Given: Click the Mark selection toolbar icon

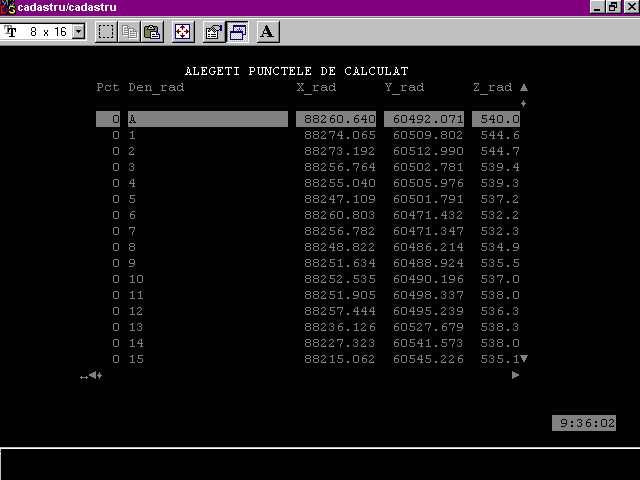Looking at the screenshot, I should 106,32.
